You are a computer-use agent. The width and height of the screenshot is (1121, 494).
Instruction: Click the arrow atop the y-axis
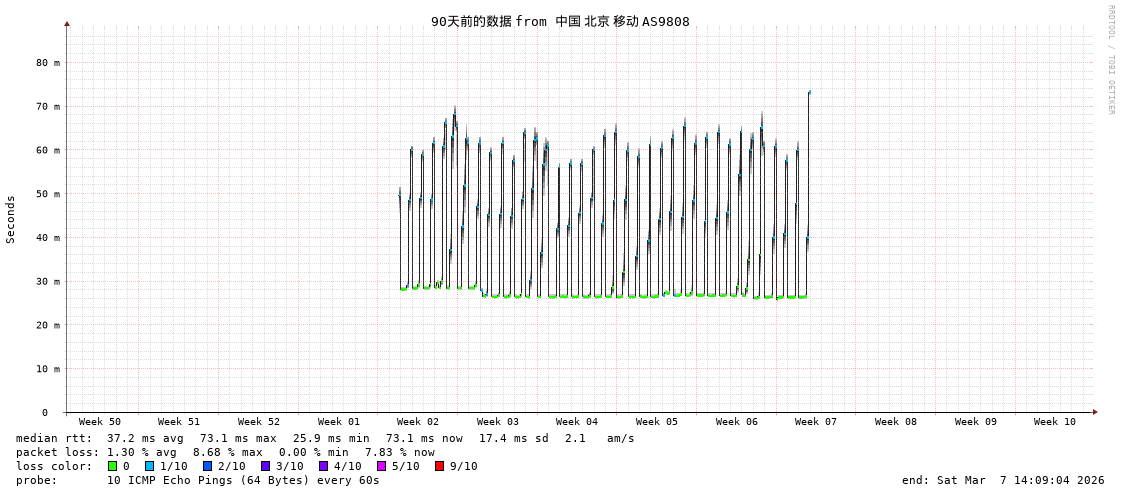point(67,23)
